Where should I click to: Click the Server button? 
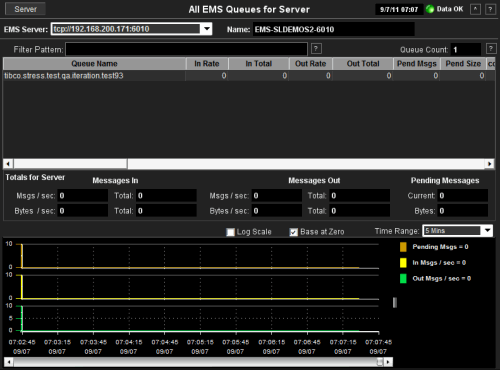pos(25,9)
